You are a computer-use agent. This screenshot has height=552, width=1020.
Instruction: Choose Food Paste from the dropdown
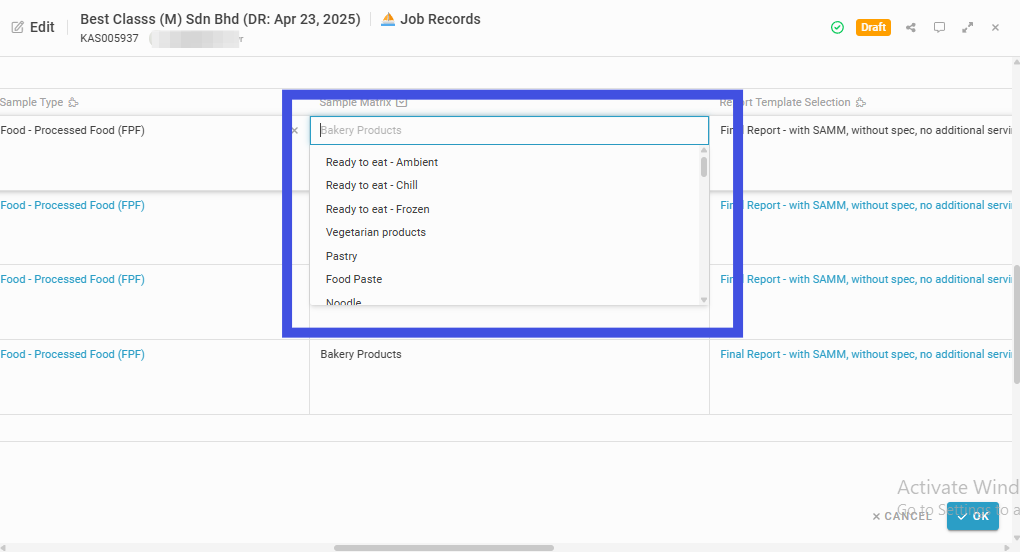point(354,279)
